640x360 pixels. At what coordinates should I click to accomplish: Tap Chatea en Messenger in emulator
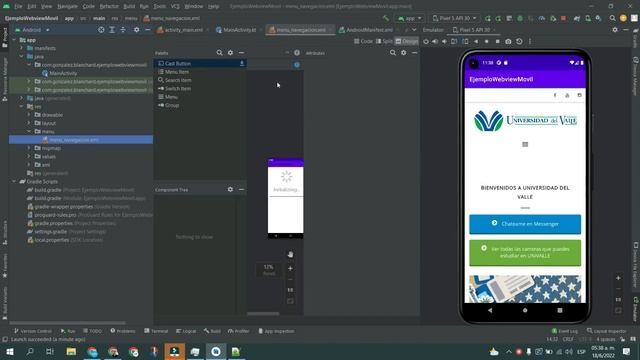pyautogui.click(x=525, y=224)
